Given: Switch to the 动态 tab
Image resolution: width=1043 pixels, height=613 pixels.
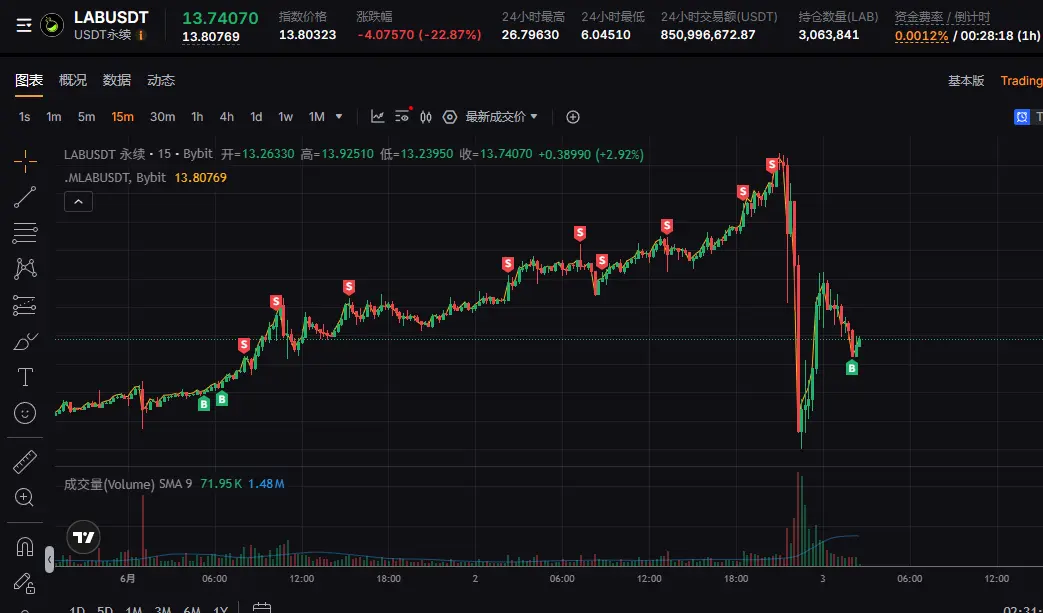Looking at the screenshot, I should coord(161,80).
